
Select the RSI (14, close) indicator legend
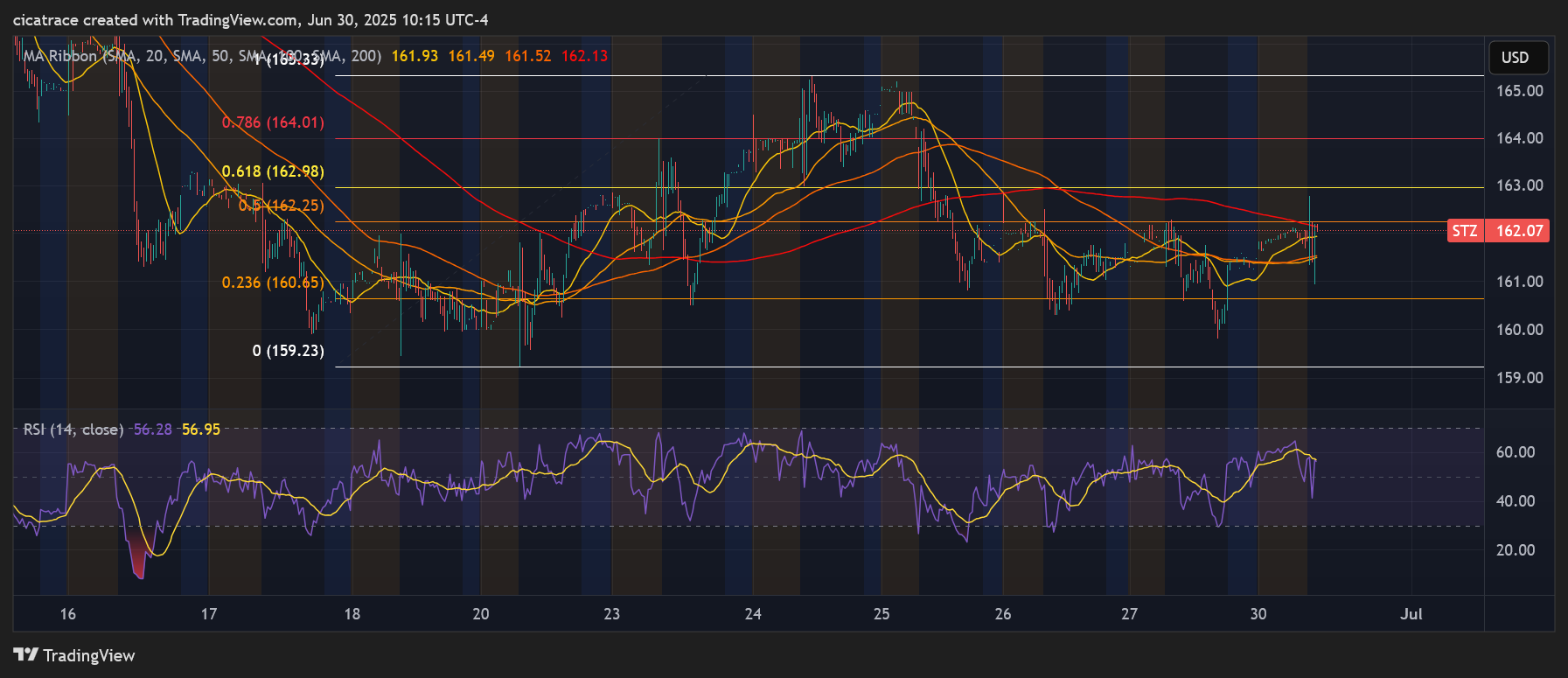tap(73, 430)
